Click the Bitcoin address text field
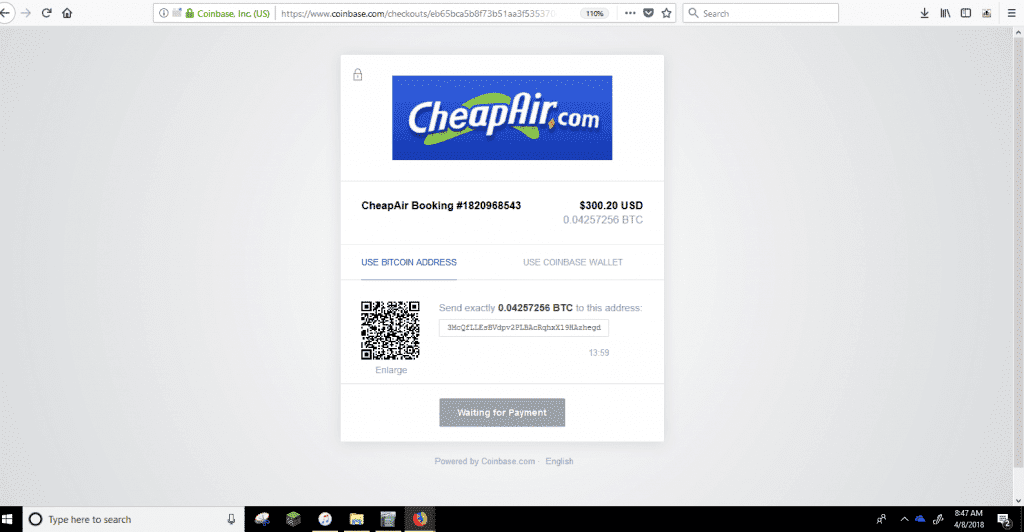The height and width of the screenshot is (532, 1024). pyautogui.click(x=524, y=328)
